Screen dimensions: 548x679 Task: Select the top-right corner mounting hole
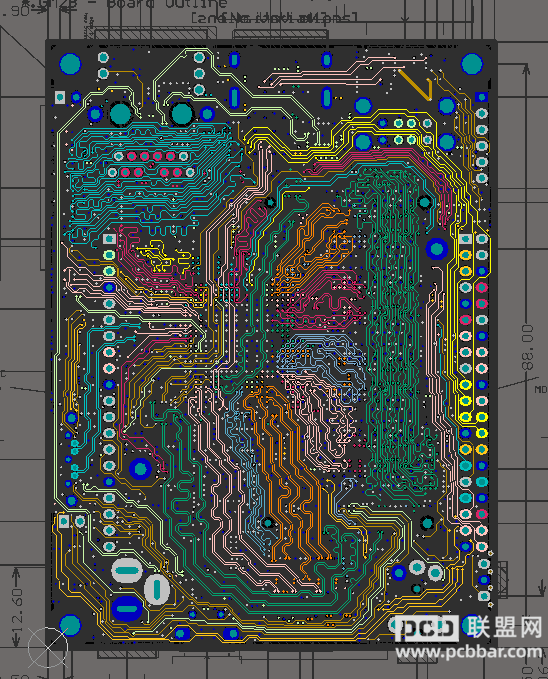(472, 64)
